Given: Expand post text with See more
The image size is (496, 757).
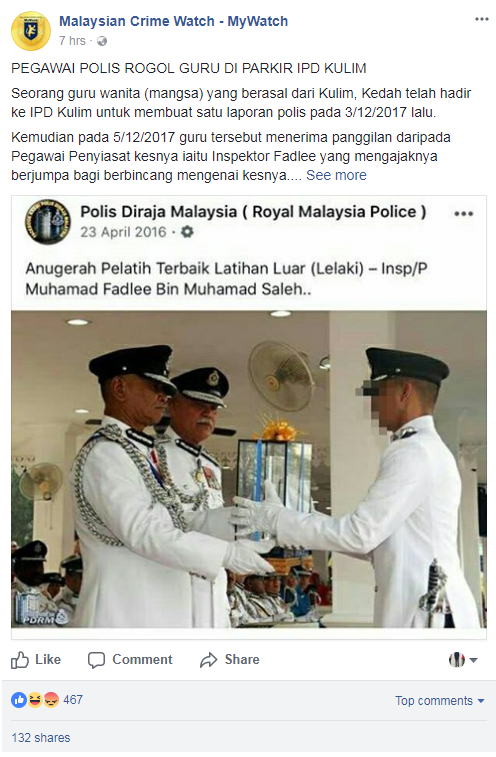Looking at the screenshot, I should coord(336,175).
